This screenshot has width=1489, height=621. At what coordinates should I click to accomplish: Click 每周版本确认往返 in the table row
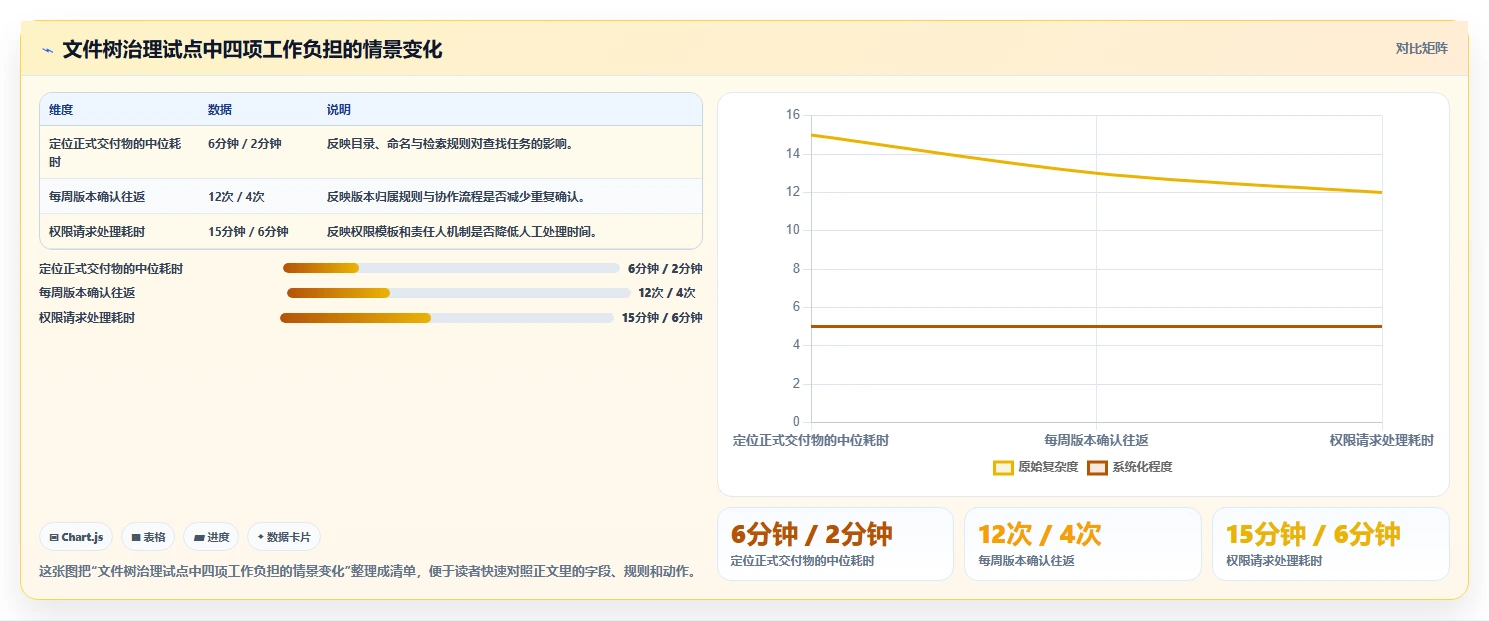(97, 197)
